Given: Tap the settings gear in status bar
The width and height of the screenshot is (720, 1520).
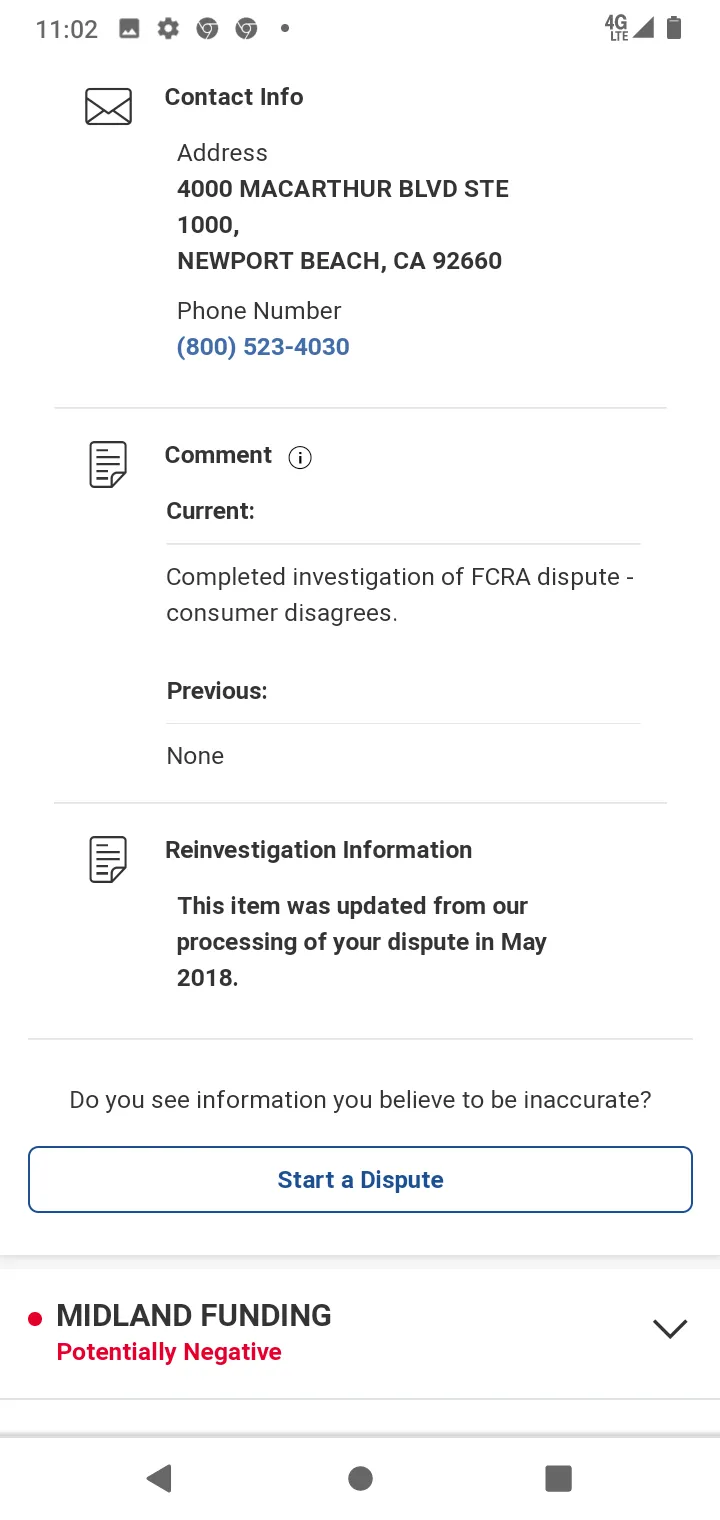Looking at the screenshot, I should click(168, 29).
